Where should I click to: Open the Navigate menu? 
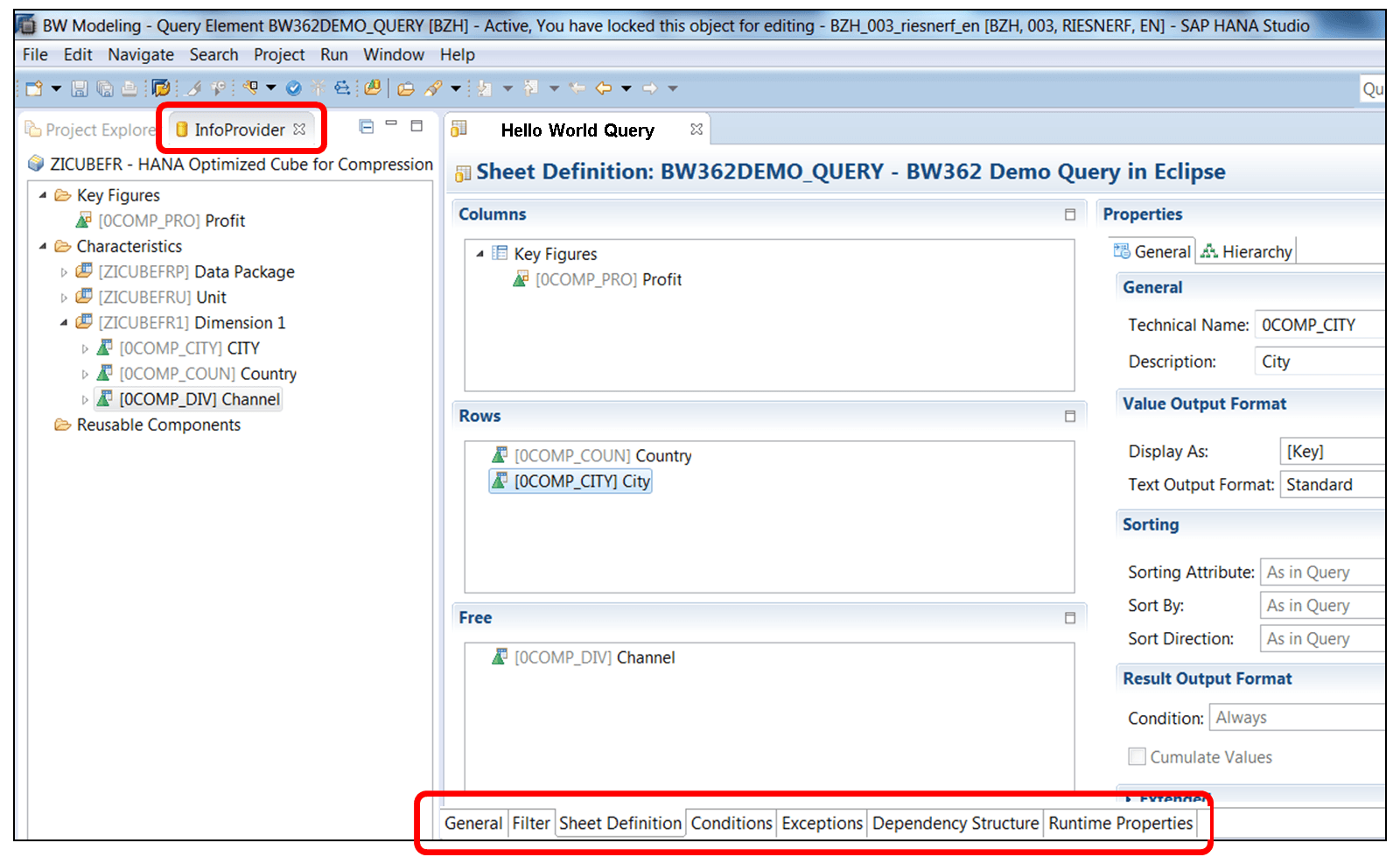point(141,54)
